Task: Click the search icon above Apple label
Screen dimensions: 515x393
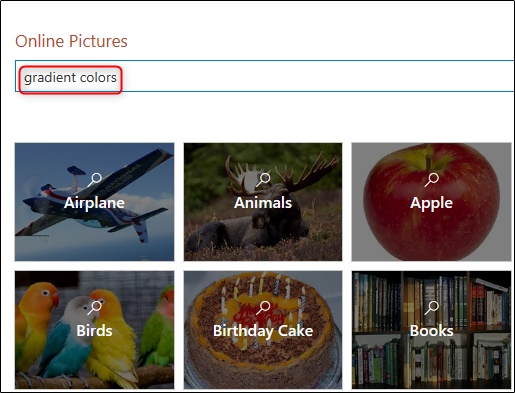Action: click(x=432, y=180)
